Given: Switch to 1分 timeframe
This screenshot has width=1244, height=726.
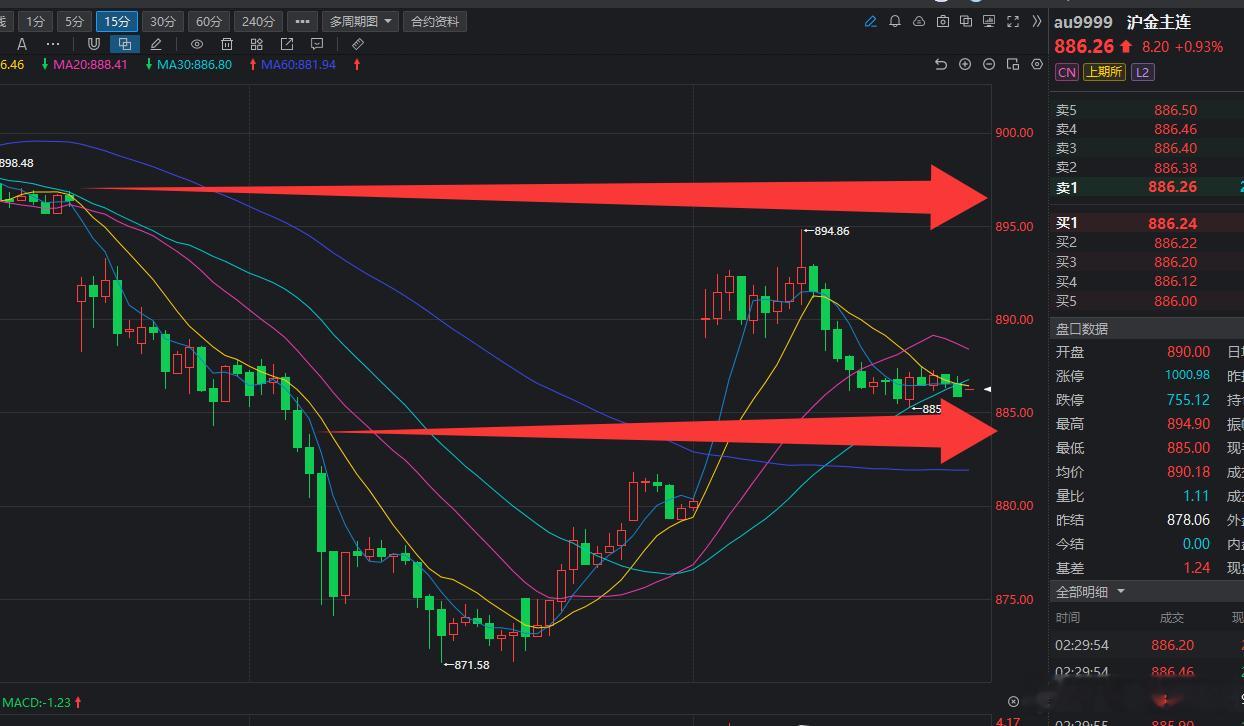Looking at the screenshot, I should tap(35, 21).
